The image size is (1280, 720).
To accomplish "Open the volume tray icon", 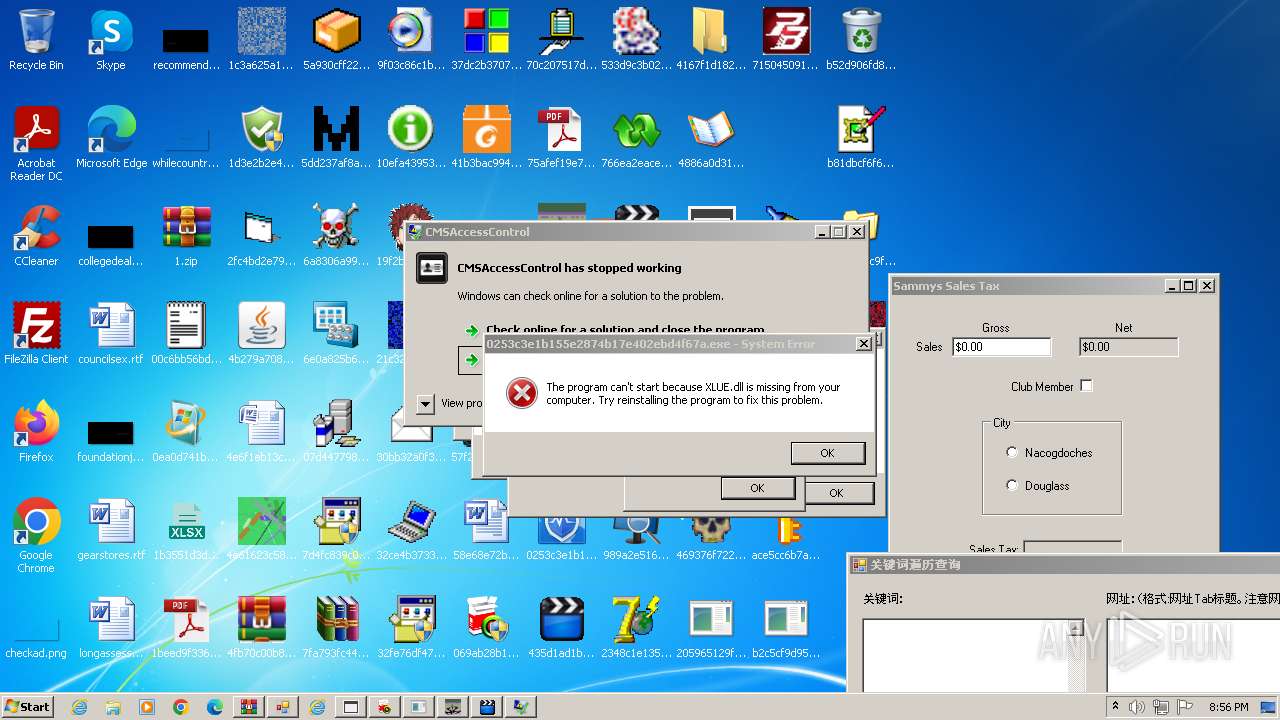I will (1137, 707).
